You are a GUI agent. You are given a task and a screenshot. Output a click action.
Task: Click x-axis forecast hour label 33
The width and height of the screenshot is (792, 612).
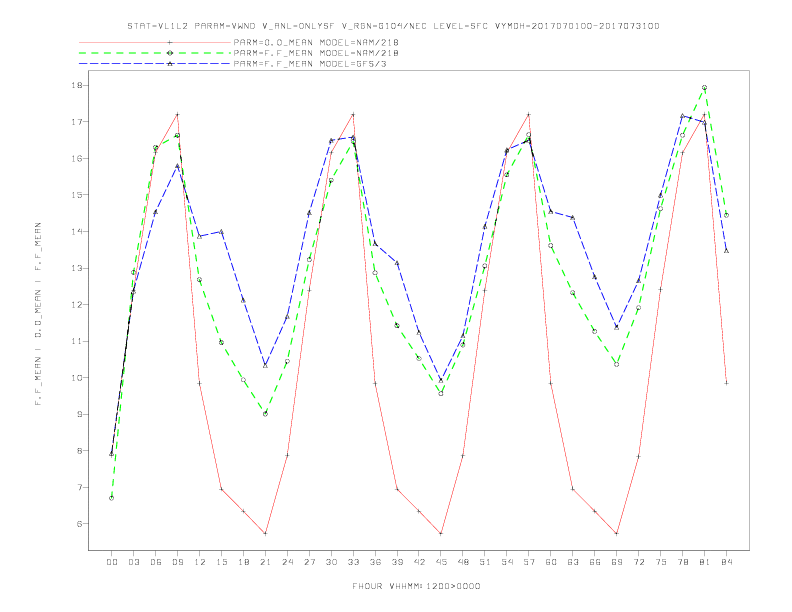tap(353, 562)
